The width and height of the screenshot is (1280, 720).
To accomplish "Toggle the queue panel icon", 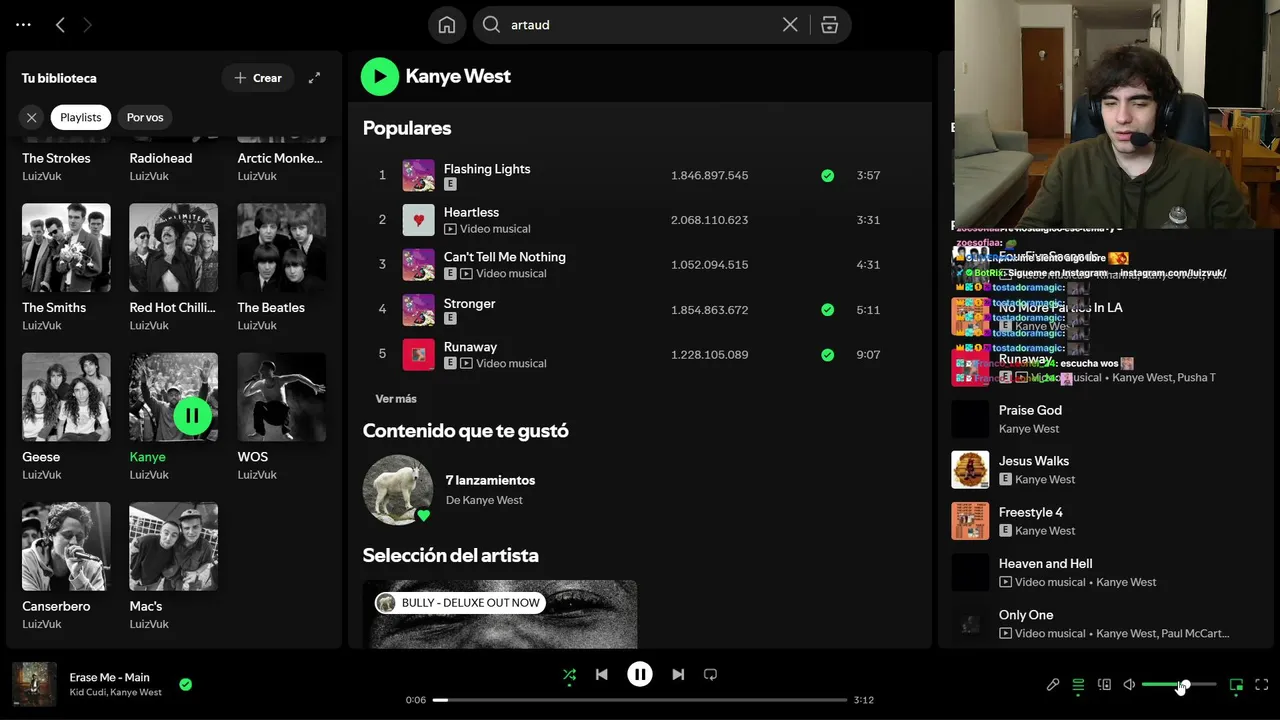I will tap(1078, 685).
